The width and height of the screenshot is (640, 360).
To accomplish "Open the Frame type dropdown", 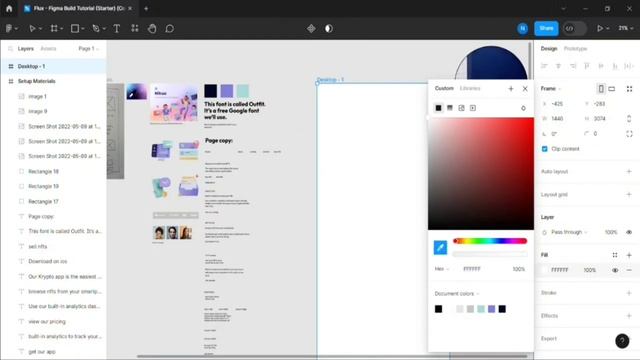I will pos(551,89).
